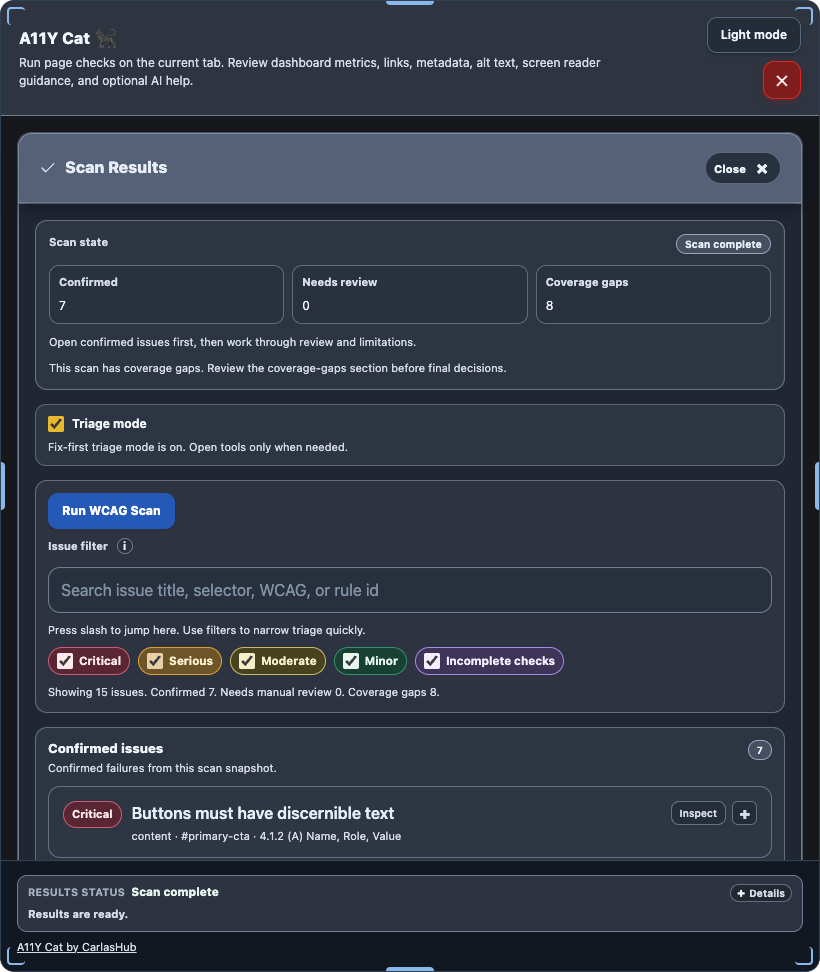The image size is (820, 972).
Task: Uncheck the Moderate filter chip
Action: tap(247, 661)
